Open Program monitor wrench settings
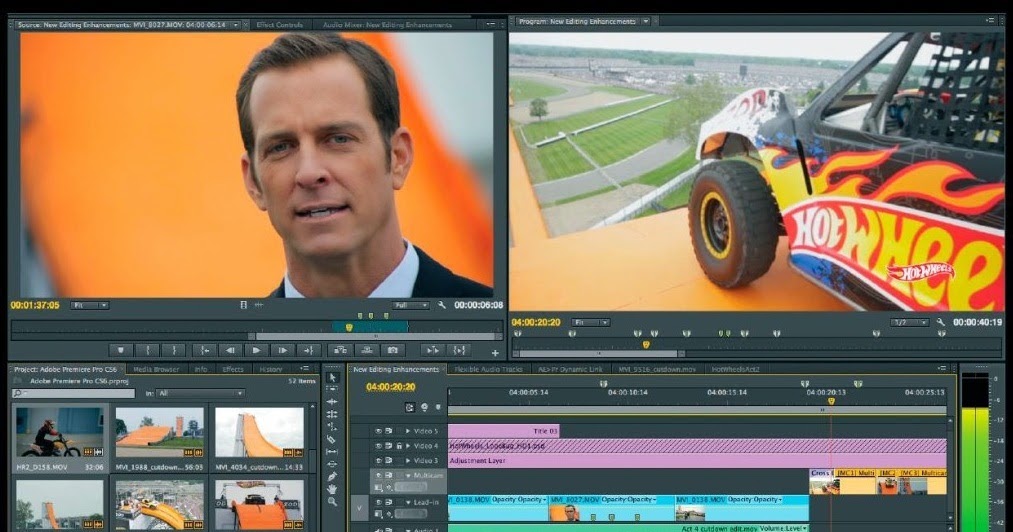Screen dimensions: 1013x532 941,322
